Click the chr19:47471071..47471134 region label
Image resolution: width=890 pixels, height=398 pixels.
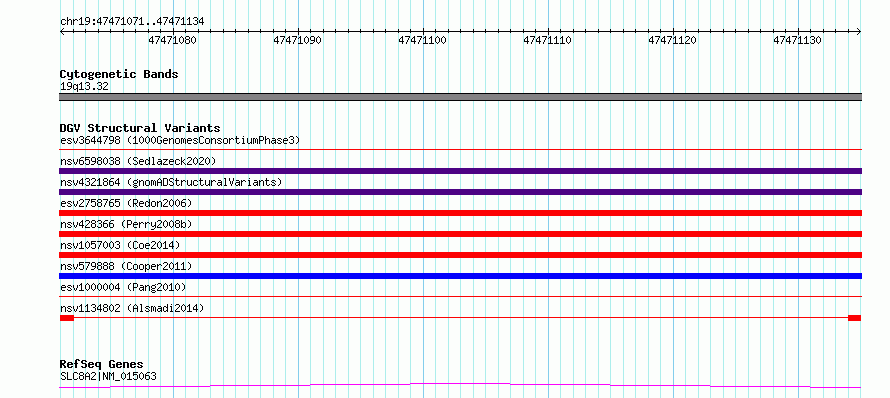pos(132,22)
